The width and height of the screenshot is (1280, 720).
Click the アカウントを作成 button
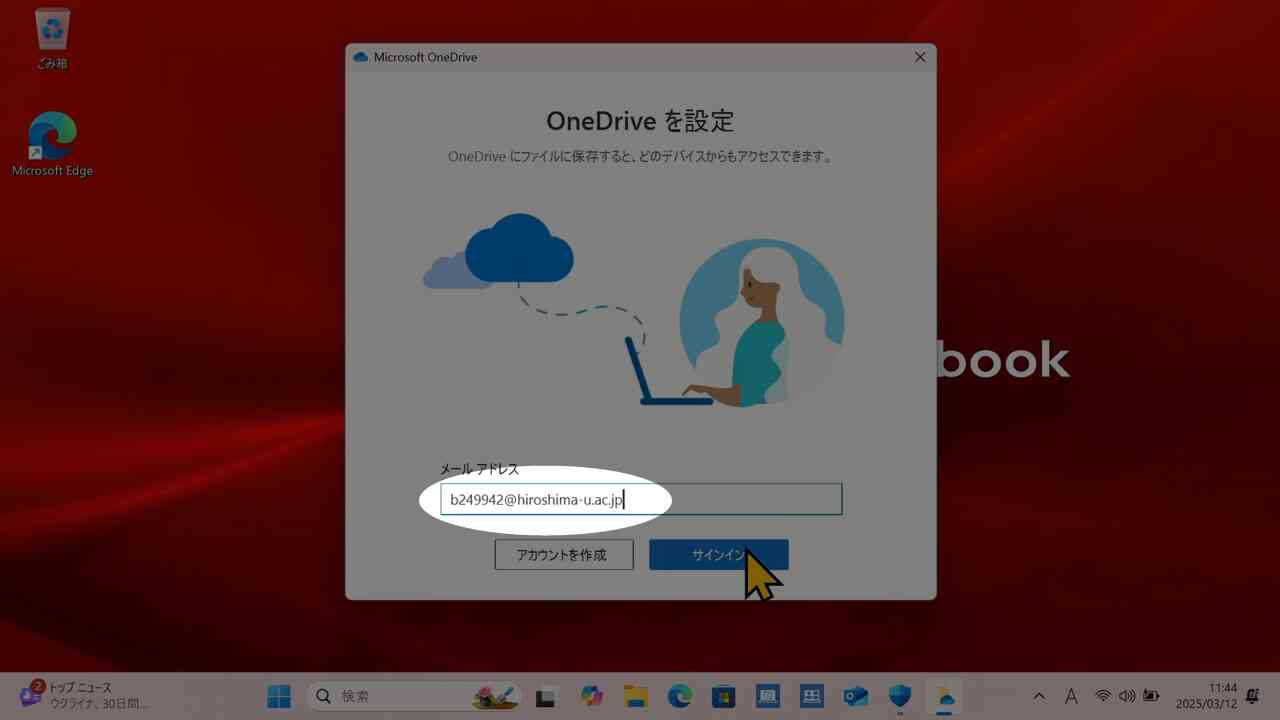pos(563,555)
